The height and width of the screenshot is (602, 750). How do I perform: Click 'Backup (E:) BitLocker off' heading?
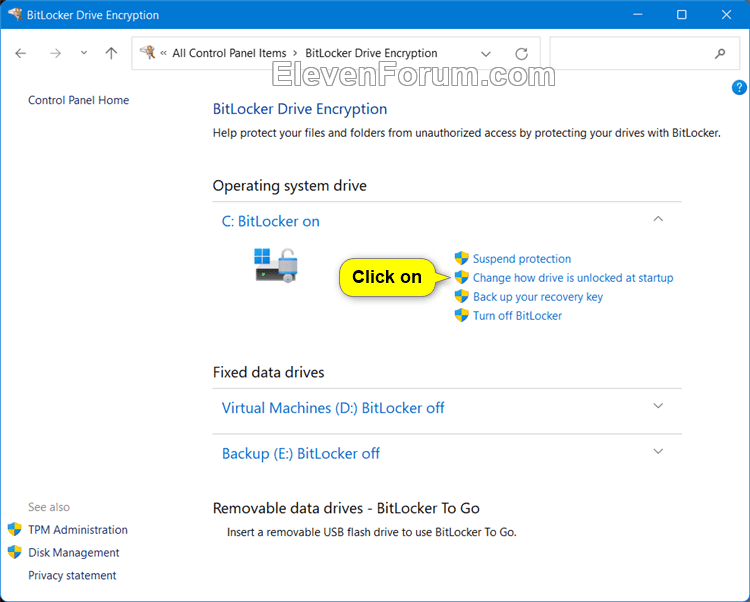click(x=301, y=453)
